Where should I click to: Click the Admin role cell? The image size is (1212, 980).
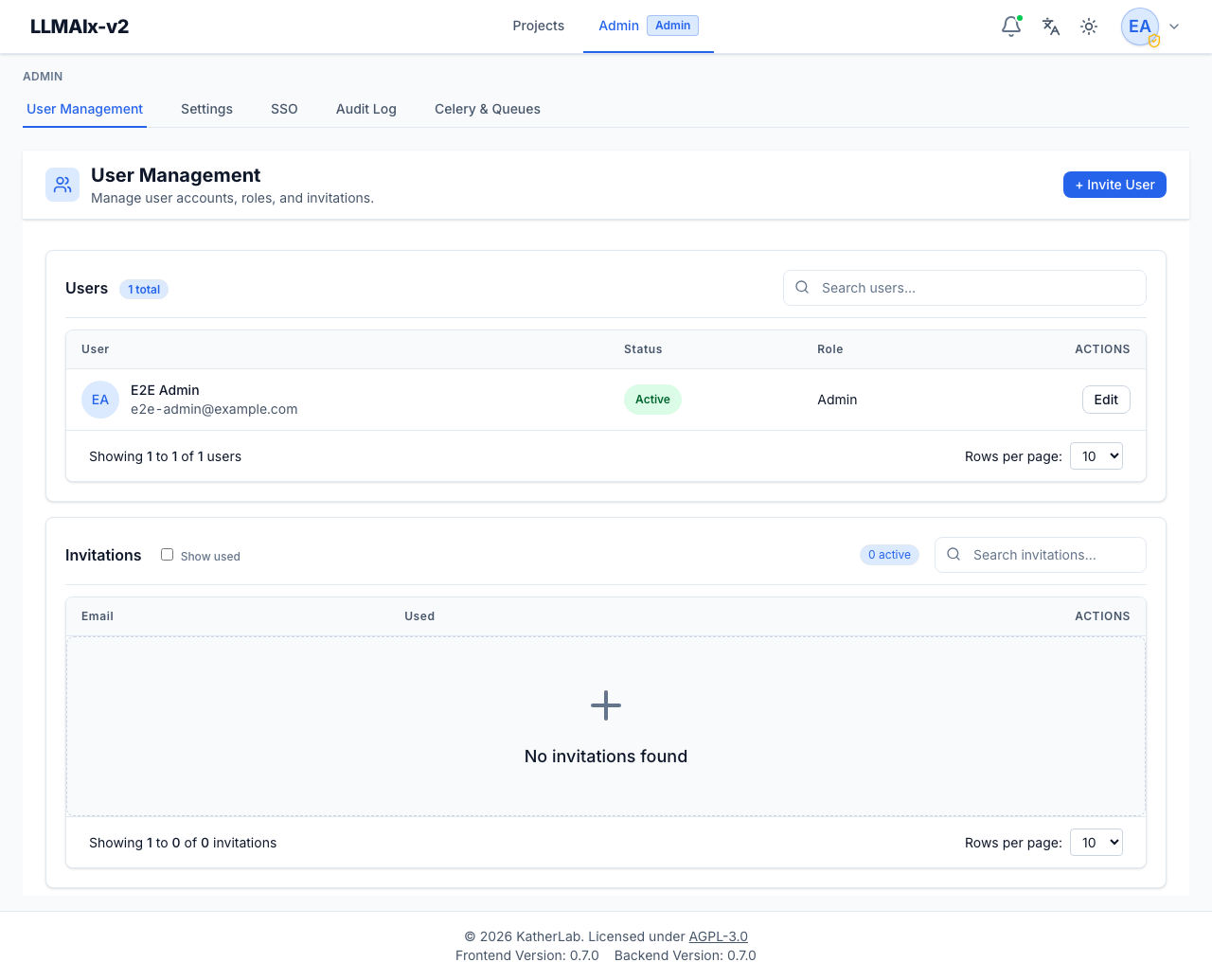[837, 400]
